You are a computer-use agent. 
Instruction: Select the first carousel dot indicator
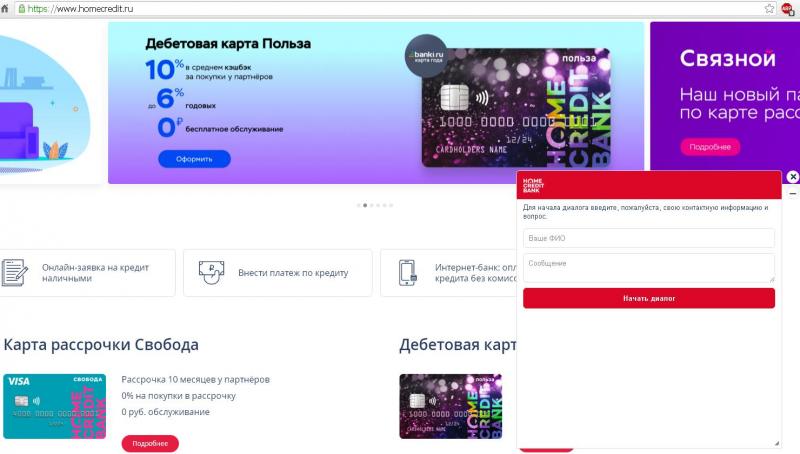pos(359,205)
